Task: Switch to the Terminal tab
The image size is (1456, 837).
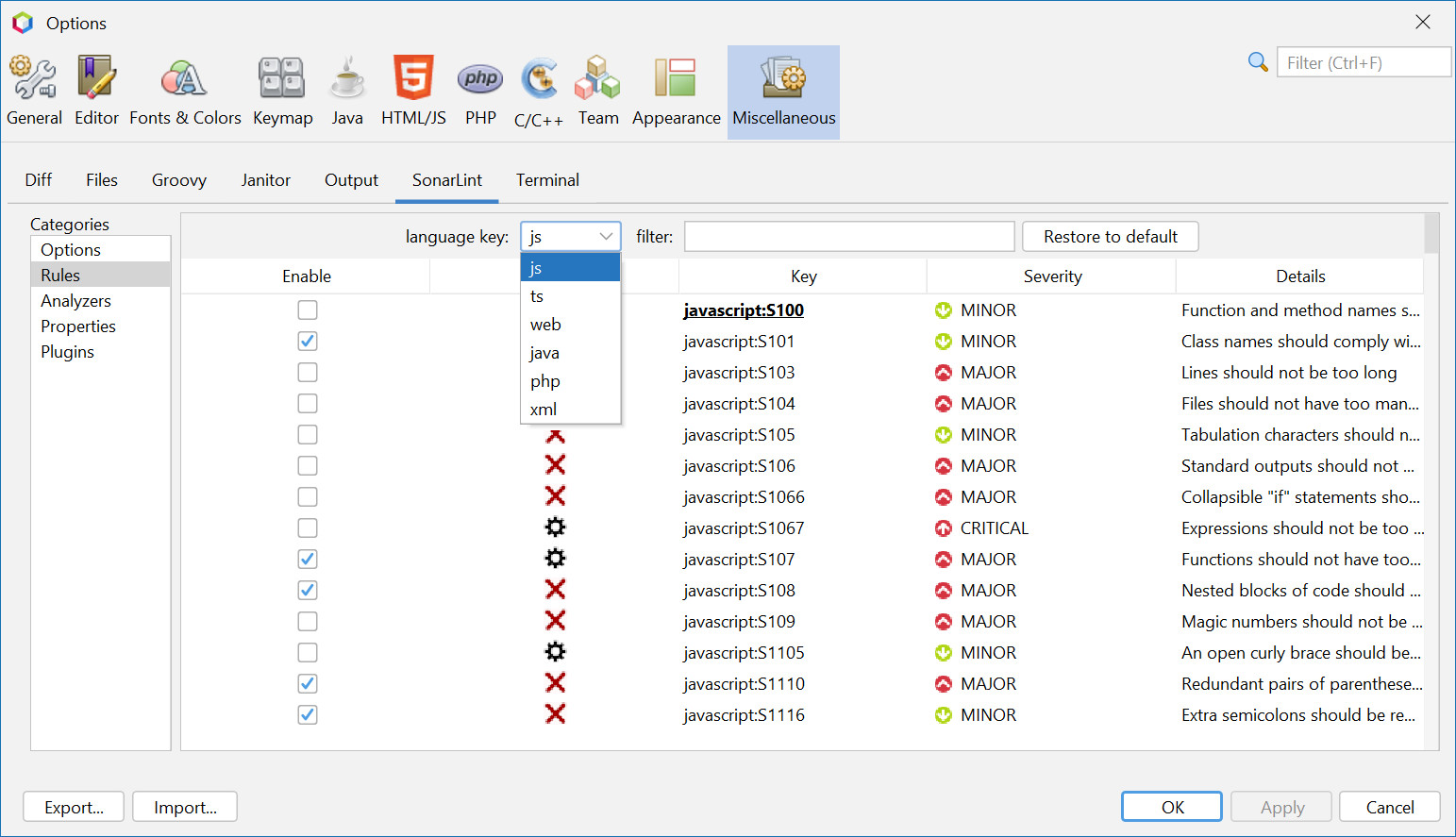Action: (x=547, y=180)
